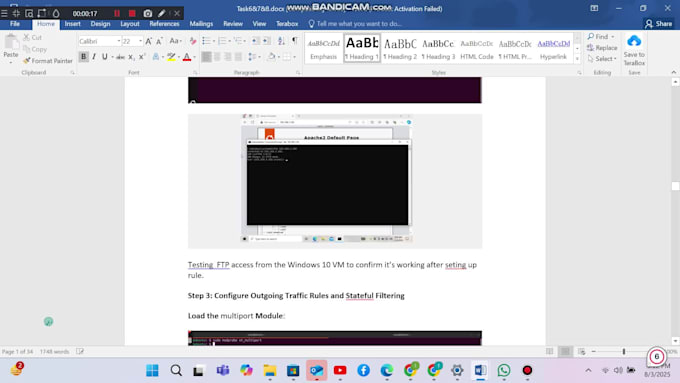This screenshot has width=680, height=383.
Task: Click the Paste button
Action: (11, 46)
